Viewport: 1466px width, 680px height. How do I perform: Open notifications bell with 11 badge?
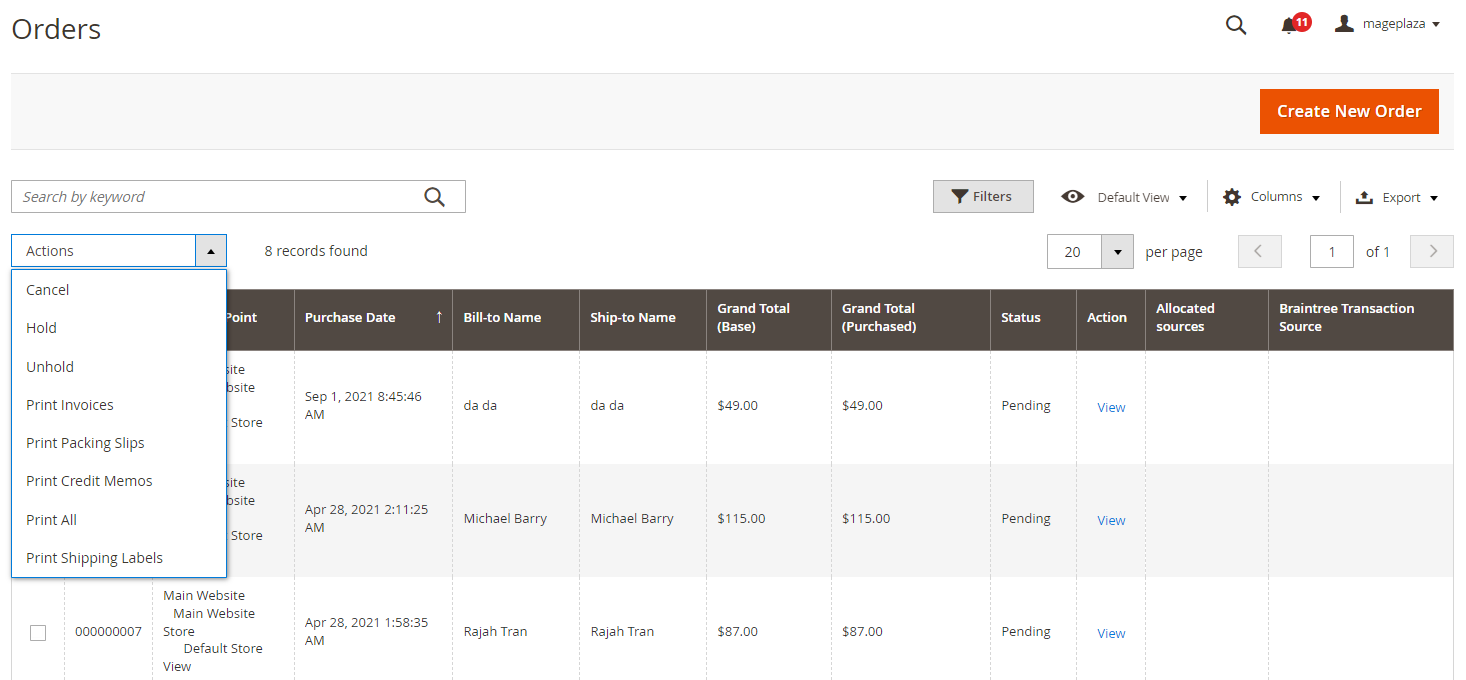(x=1294, y=24)
